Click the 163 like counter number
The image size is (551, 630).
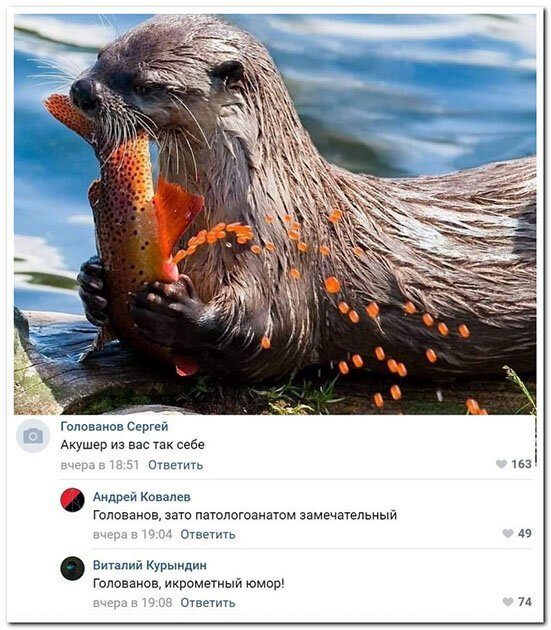tap(521, 464)
